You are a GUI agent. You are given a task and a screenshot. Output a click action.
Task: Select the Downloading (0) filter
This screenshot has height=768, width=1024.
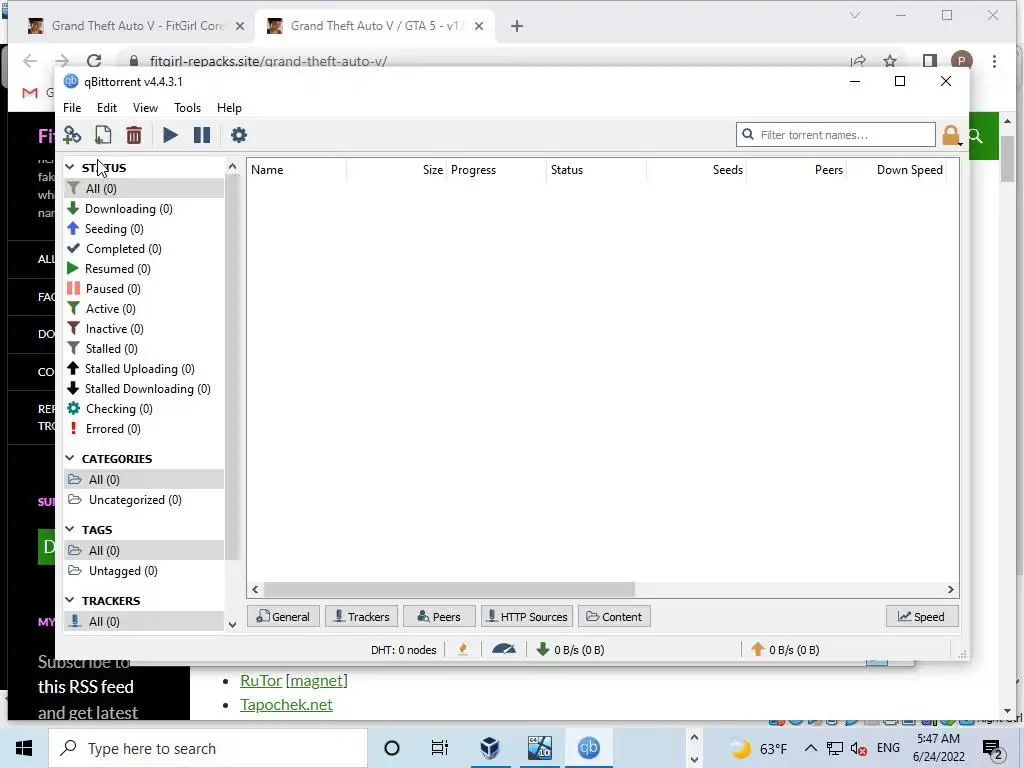tap(144, 209)
